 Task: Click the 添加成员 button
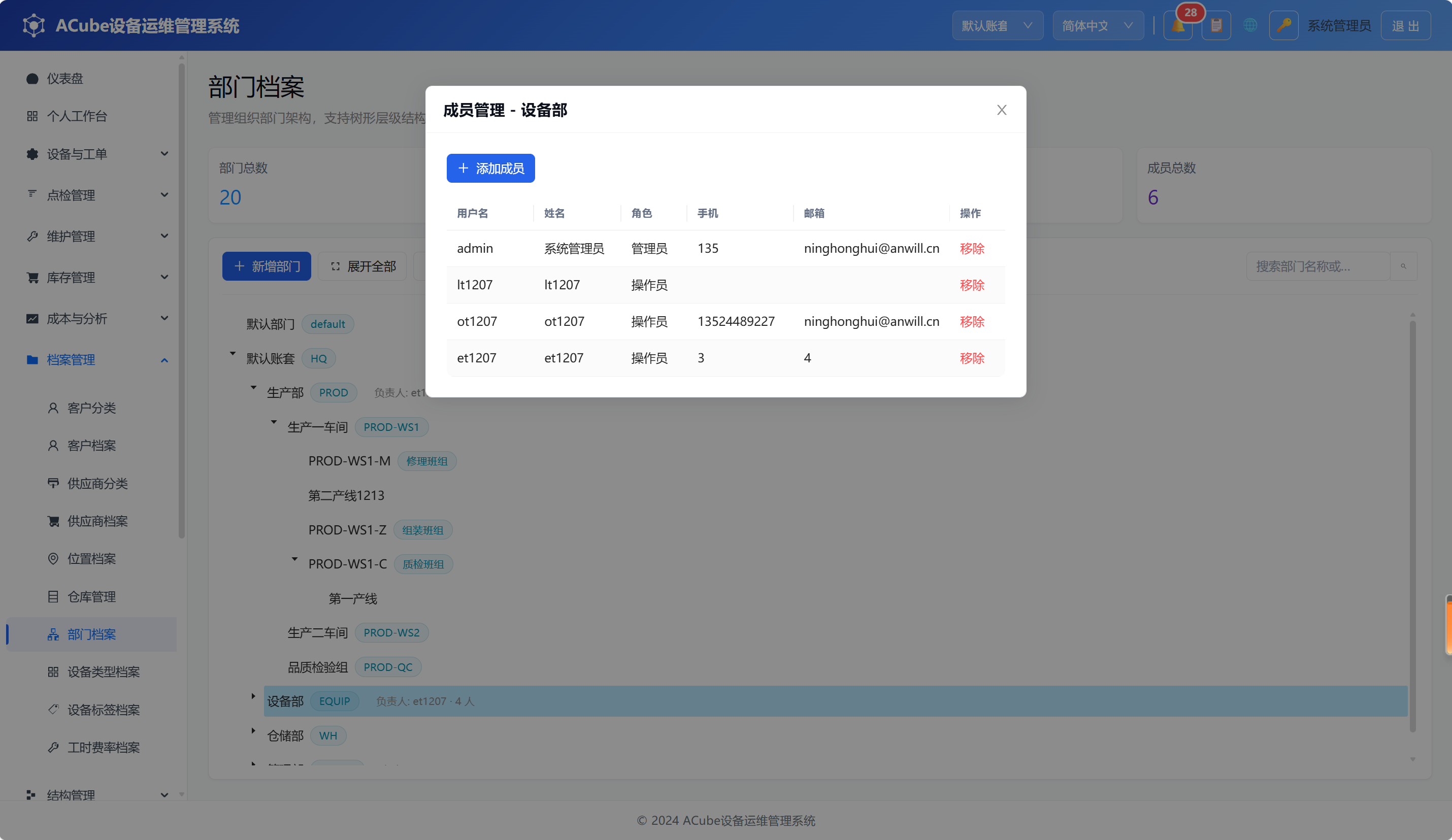pyautogui.click(x=490, y=168)
